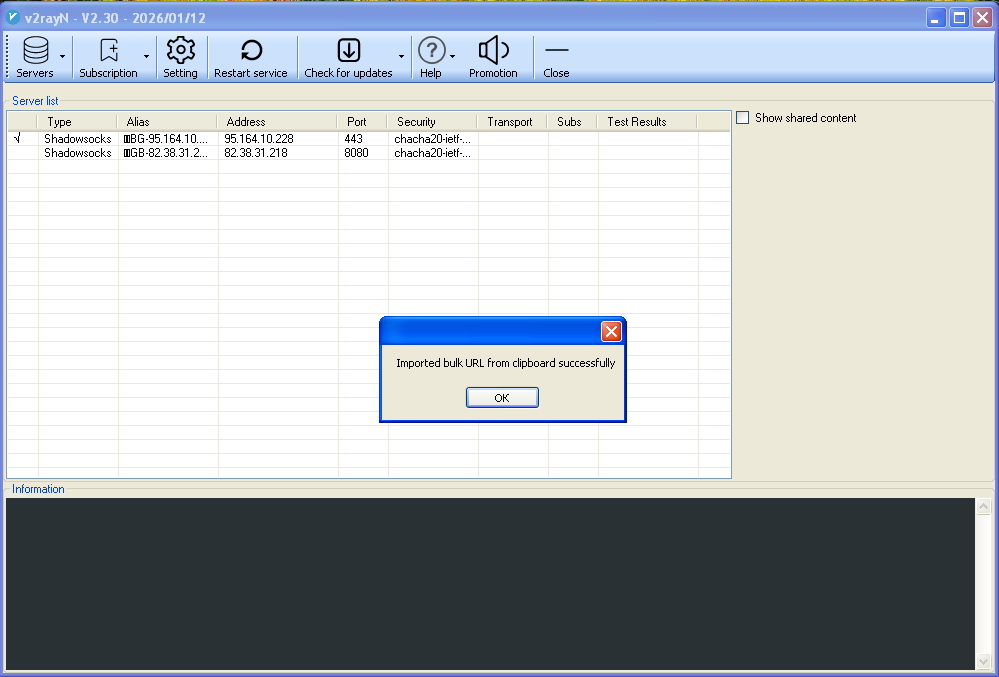Viewport: 999px width, 677px height.
Task: Click the Information panel scroll up arrow
Action: [x=983, y=506]
